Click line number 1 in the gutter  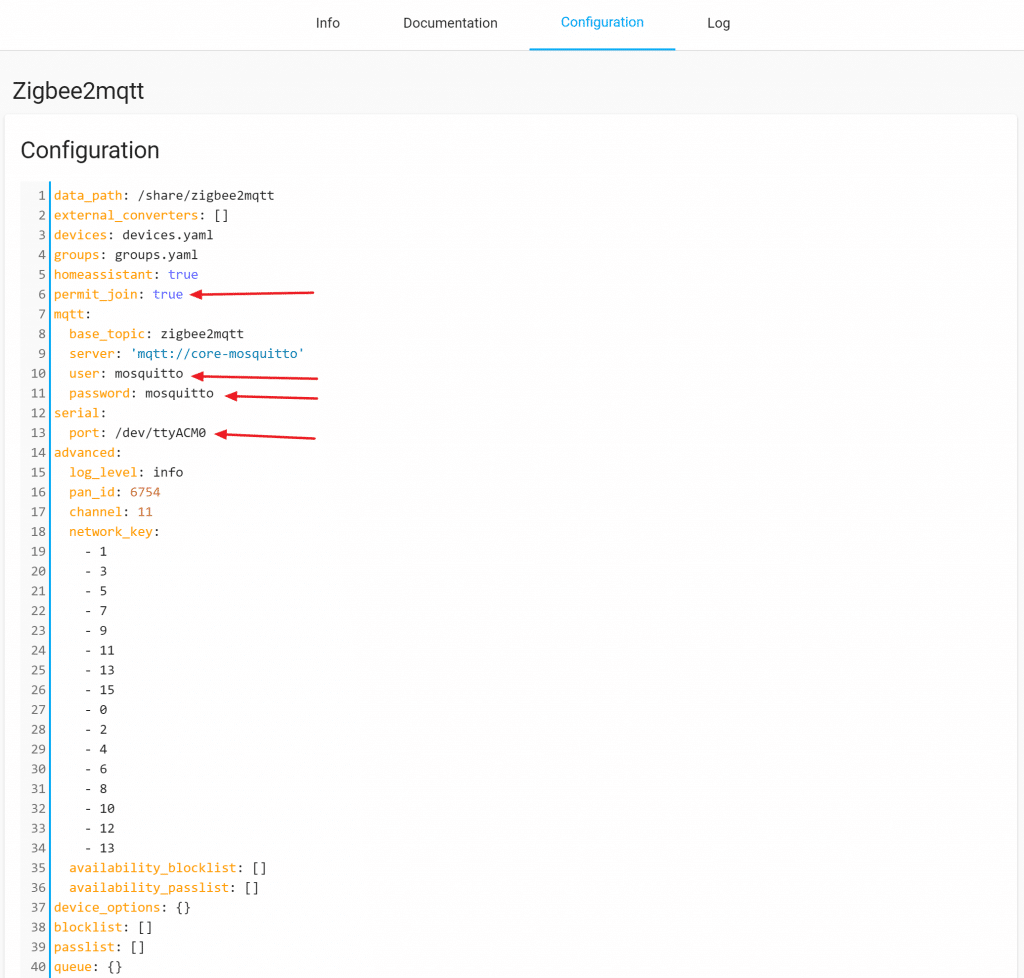coord(42,196)
